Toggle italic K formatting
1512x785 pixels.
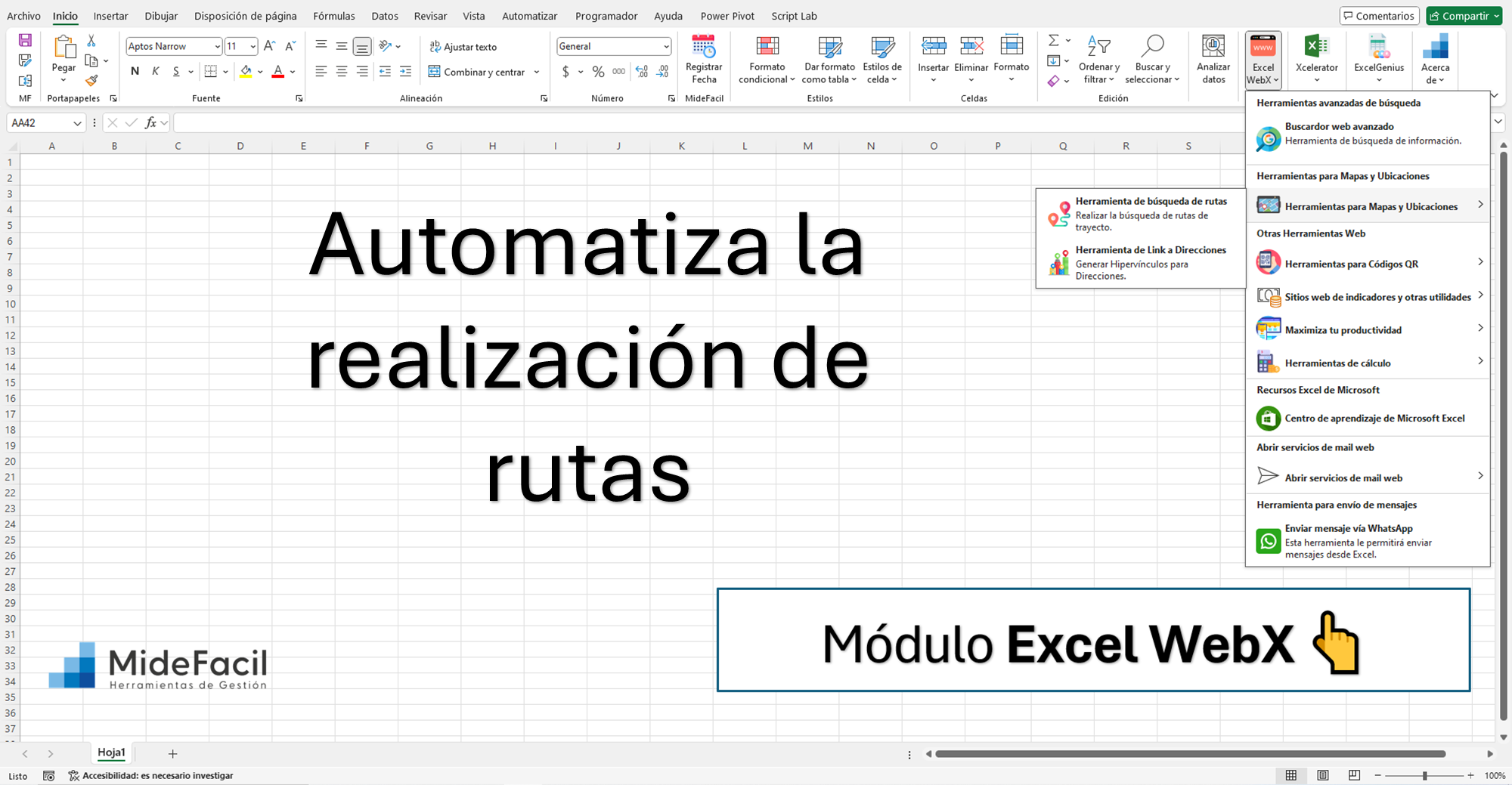tap(156, 72)
